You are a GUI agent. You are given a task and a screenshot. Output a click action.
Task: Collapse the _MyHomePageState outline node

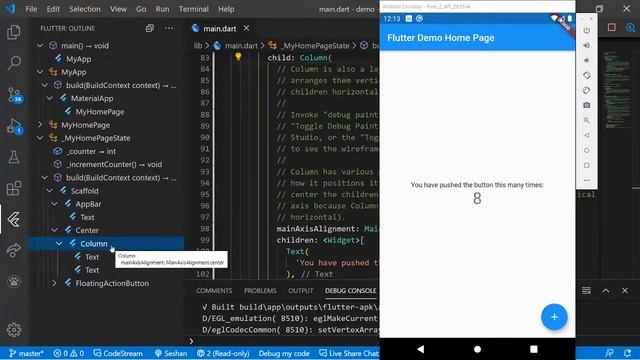pos(40,138)
